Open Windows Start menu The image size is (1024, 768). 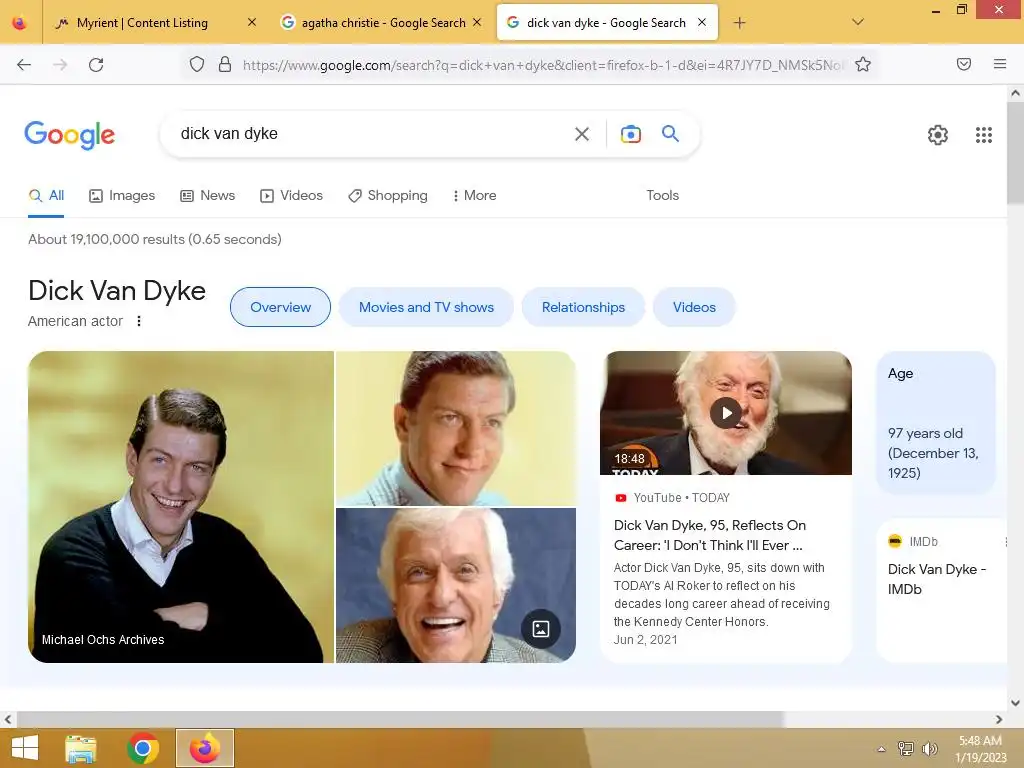click(x=25, y=748)
